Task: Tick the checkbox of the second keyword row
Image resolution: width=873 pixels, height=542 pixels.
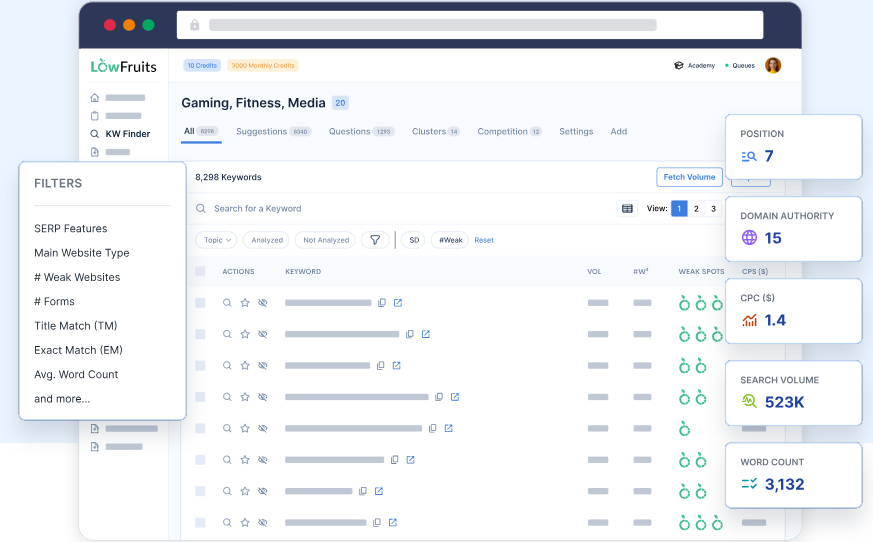Action: pyautogui.click(x=200, y=334)
